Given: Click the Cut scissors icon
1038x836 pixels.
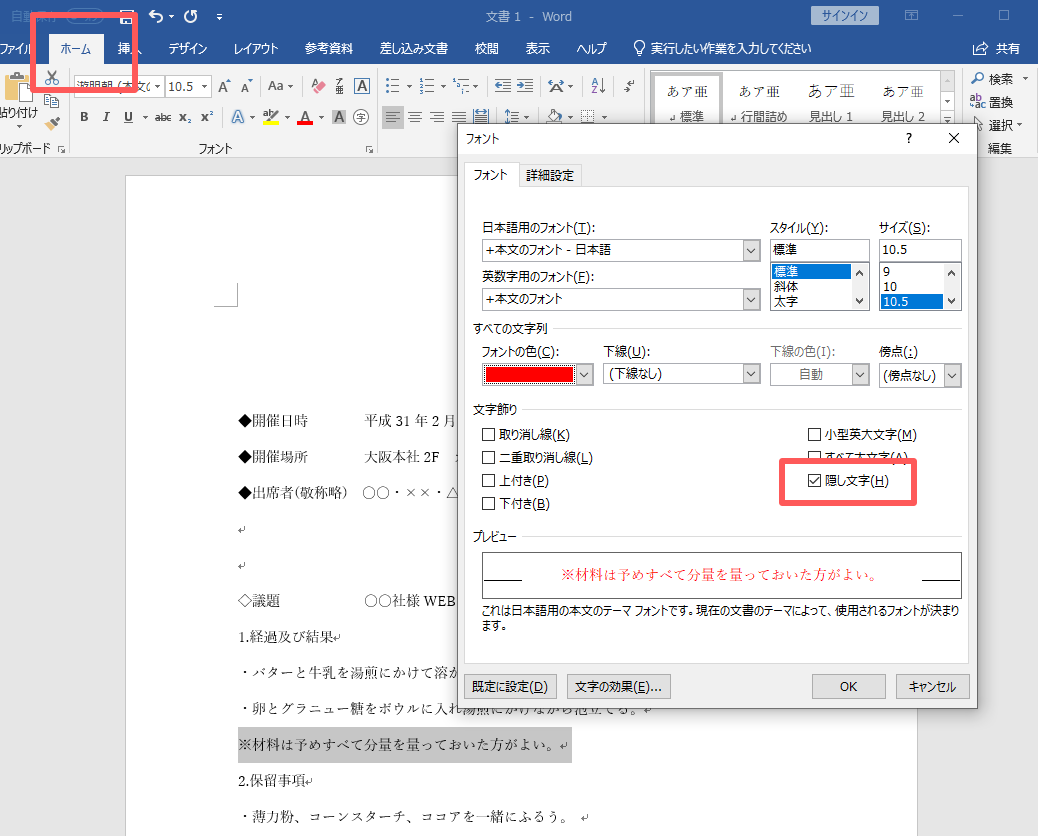Looking at the screenshot, I should point(52,79).
